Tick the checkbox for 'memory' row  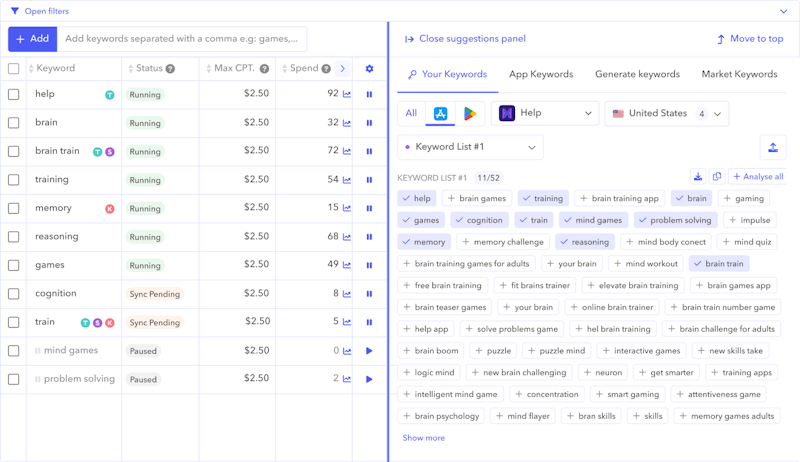coord(14,209)
